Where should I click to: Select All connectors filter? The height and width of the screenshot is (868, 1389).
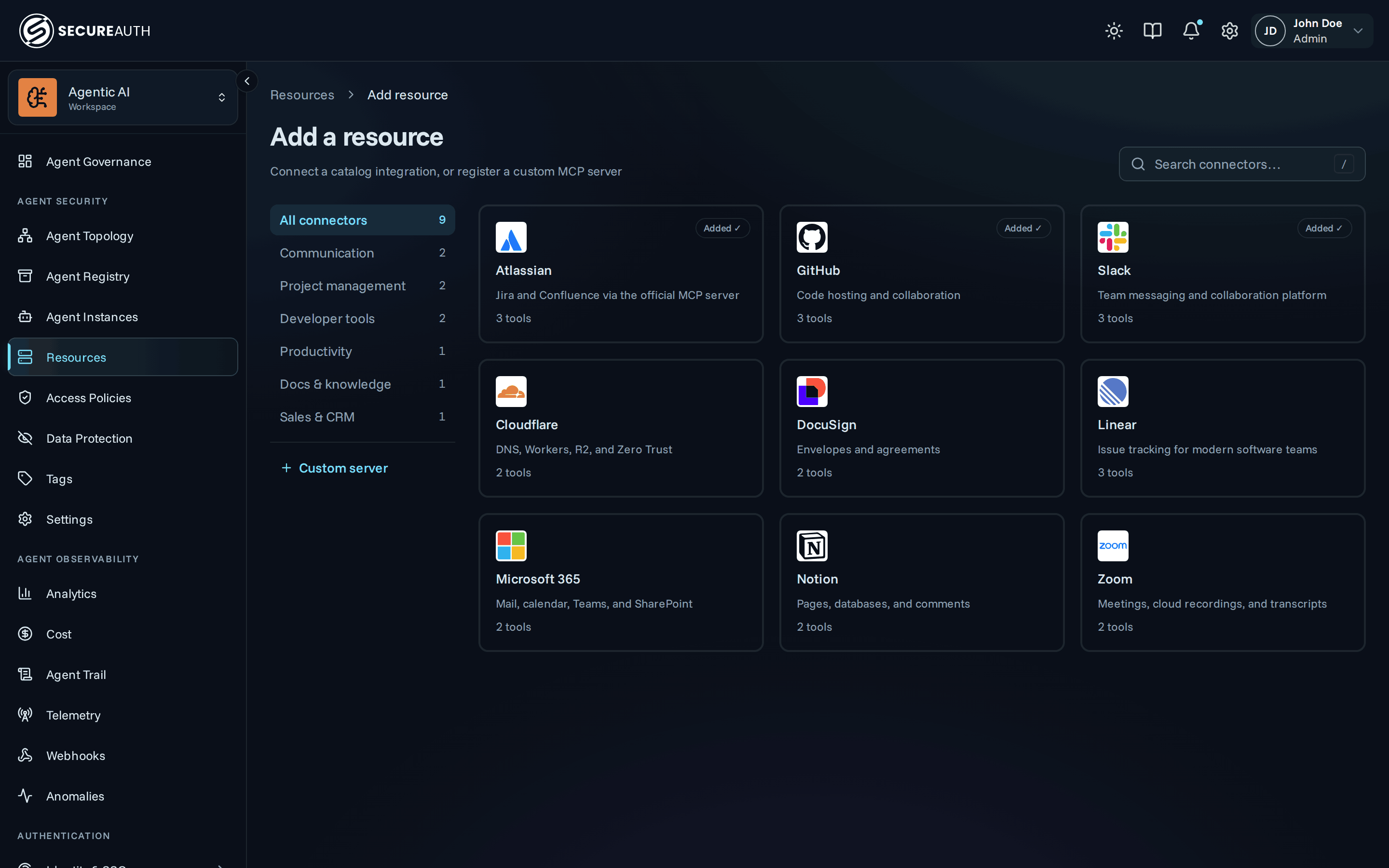pyautogui.click(x=362, y=220)
